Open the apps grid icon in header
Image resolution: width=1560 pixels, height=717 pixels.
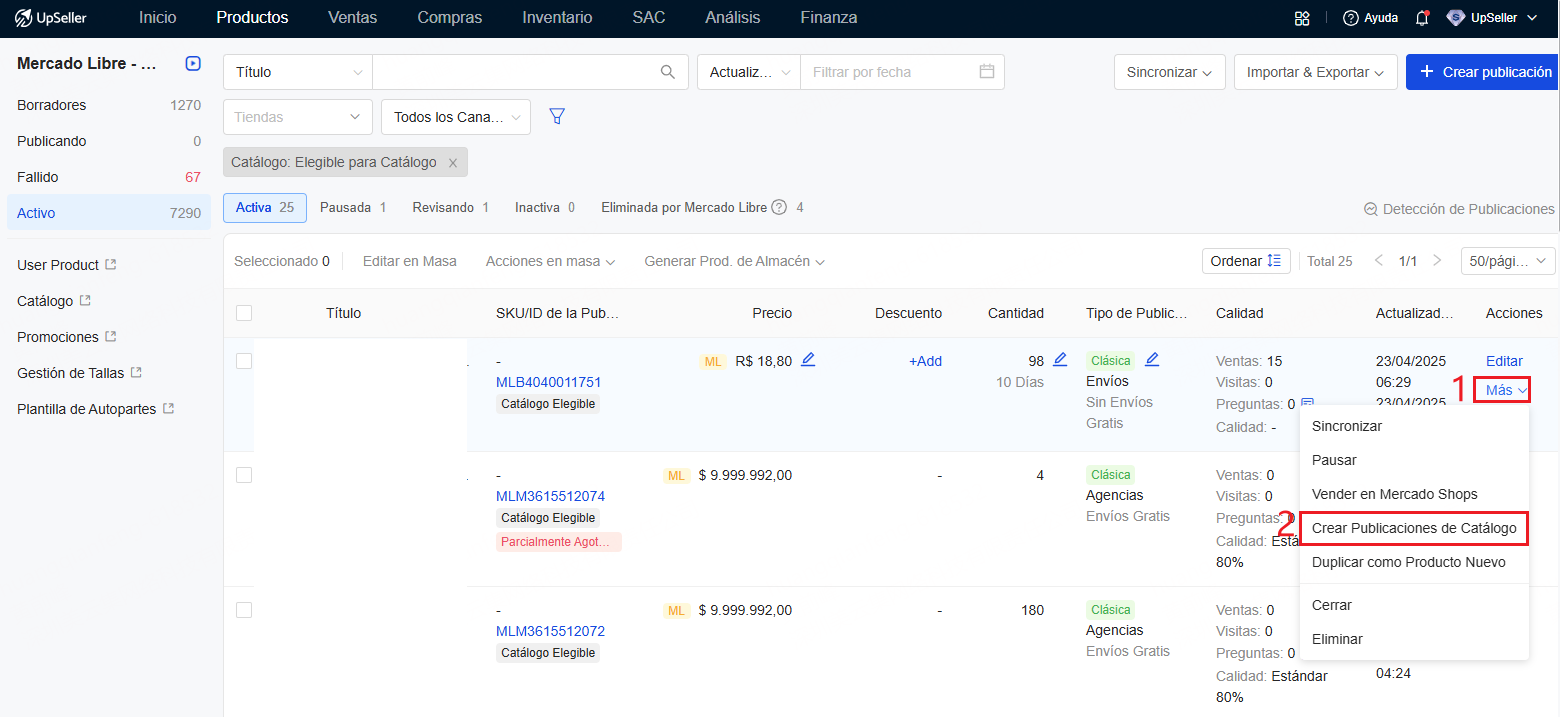tap(1302, 18)
